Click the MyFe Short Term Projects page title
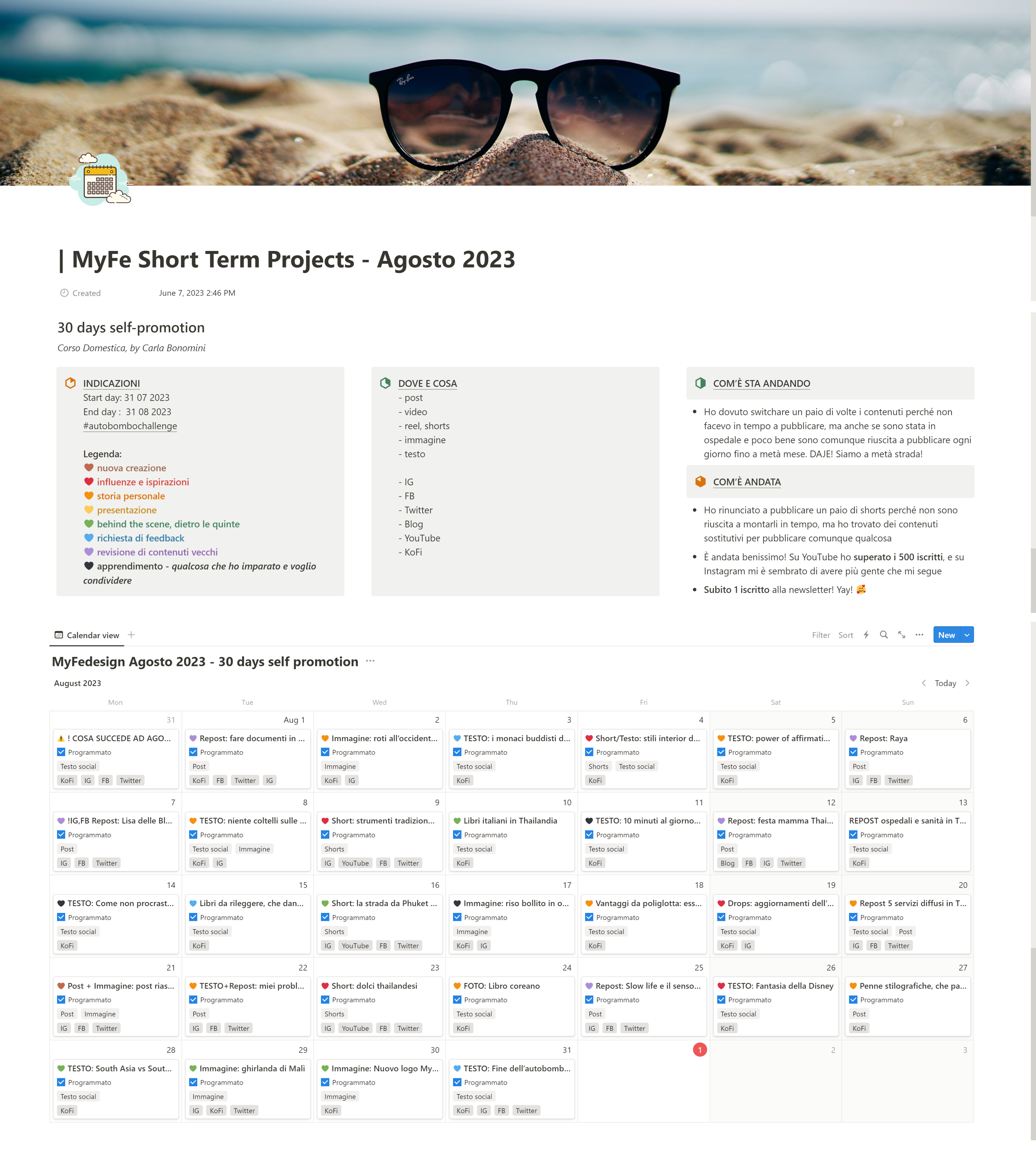The height and width of the screenshot is (1150, 1036). pyautogui.click(x=286, y=260)
